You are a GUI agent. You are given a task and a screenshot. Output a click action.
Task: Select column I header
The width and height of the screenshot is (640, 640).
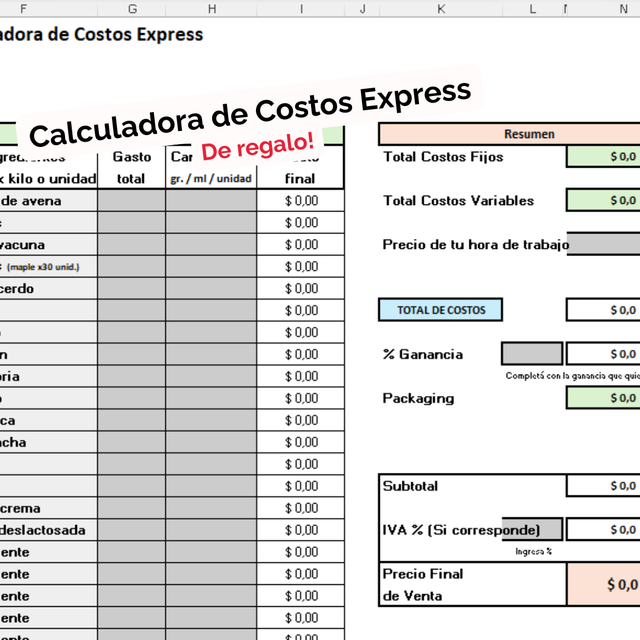300,8
